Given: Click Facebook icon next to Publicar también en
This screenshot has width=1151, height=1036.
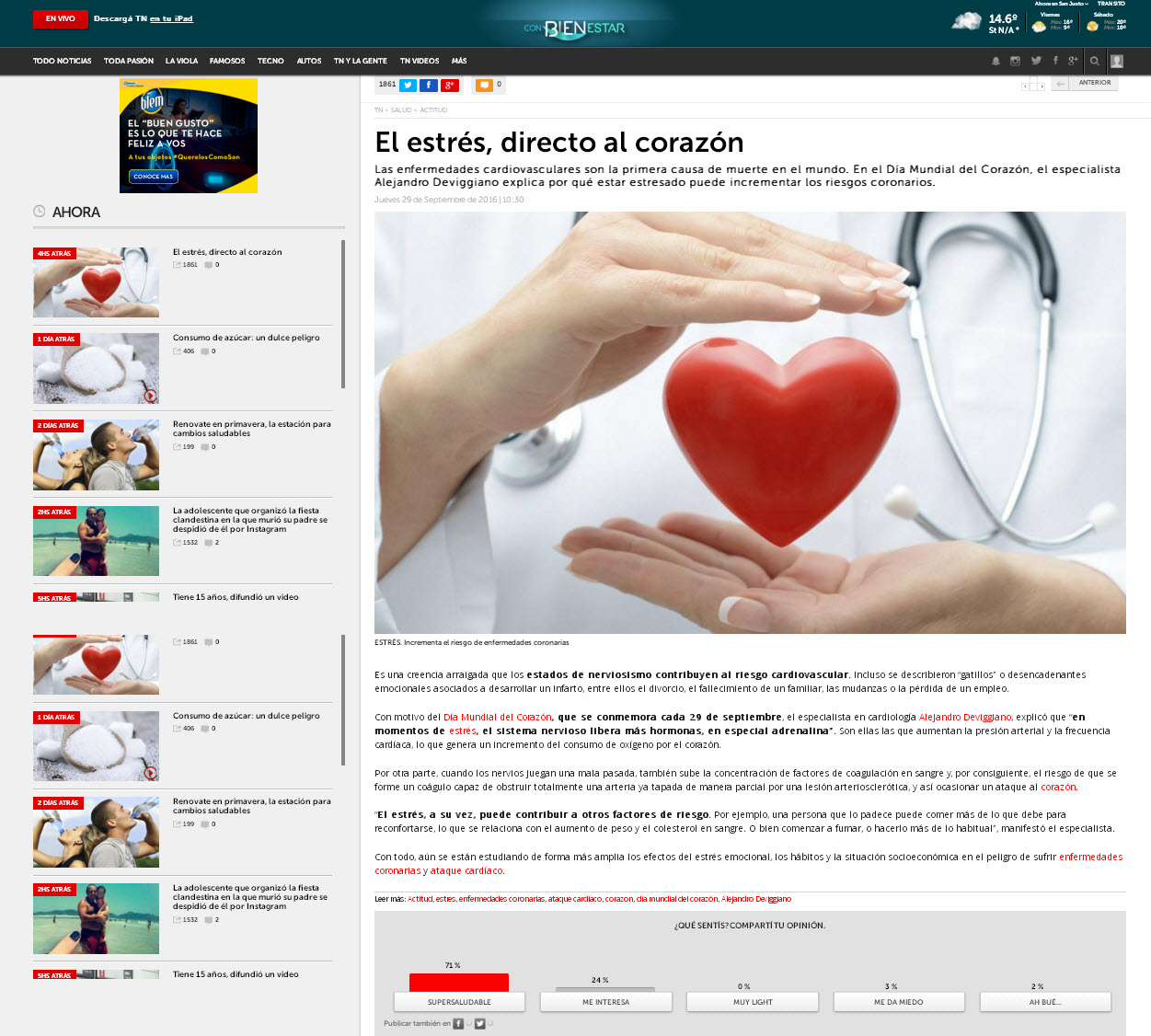Looking at the screenshot, I should point(458,1024).
